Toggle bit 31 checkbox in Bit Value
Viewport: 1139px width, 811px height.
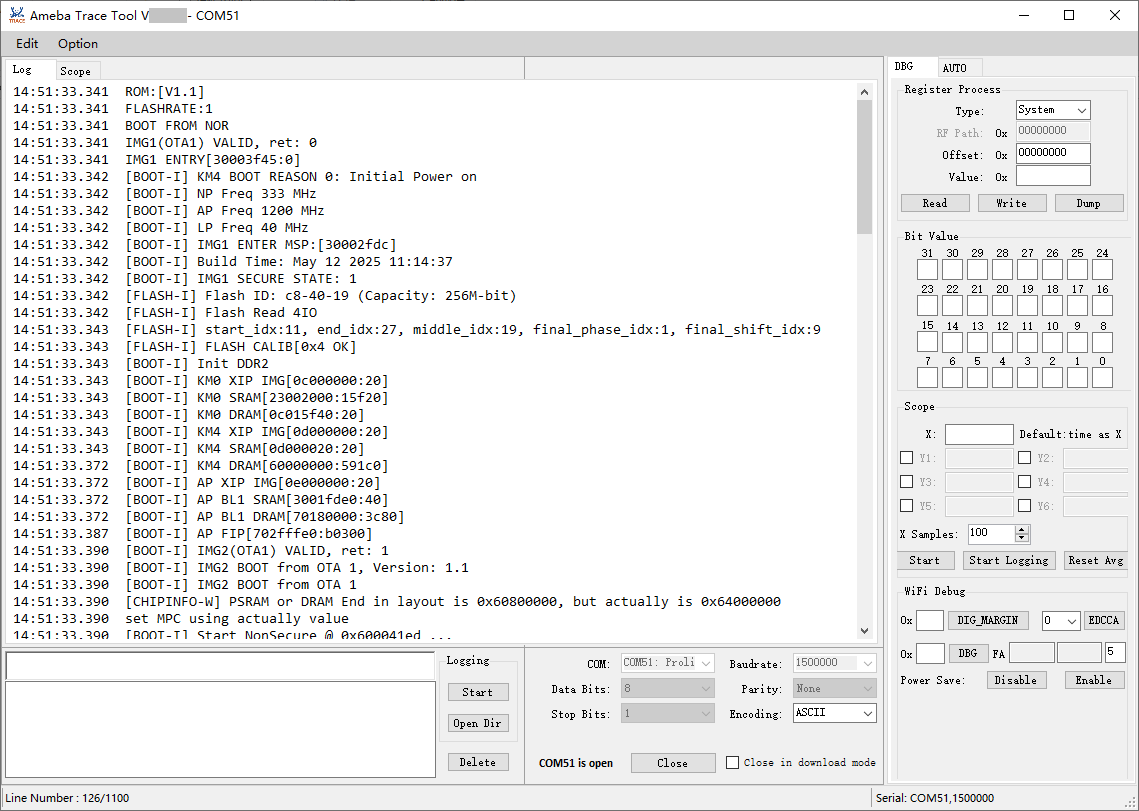(927, 270)
